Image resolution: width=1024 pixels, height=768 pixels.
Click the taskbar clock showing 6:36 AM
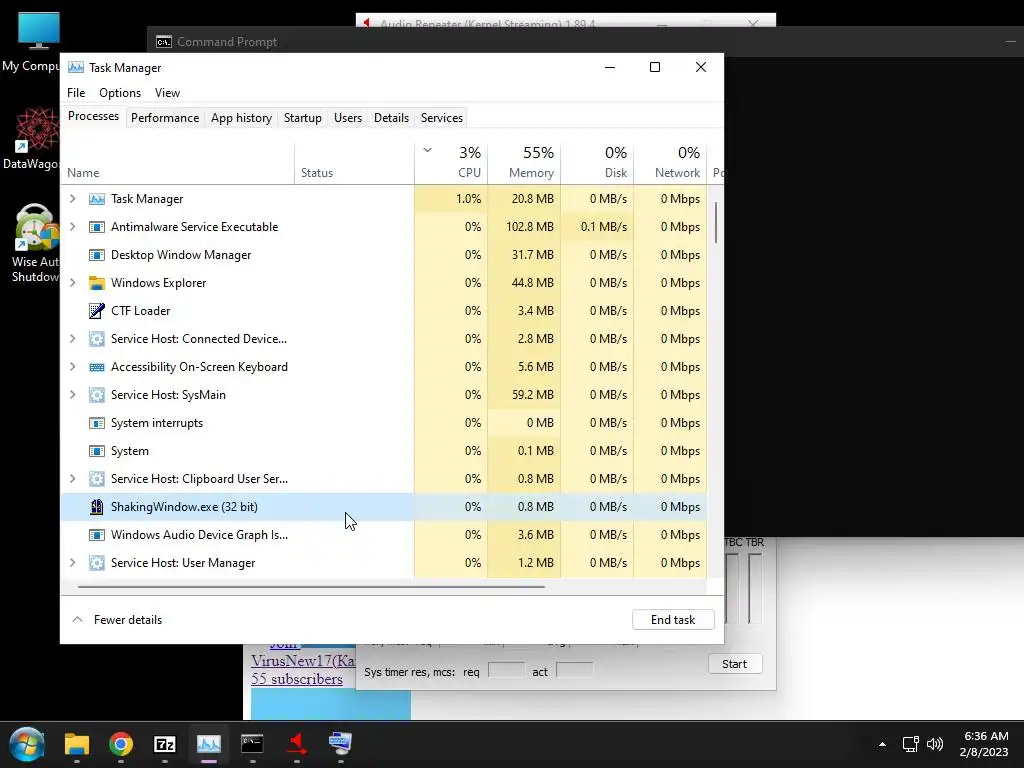(986, 744)
